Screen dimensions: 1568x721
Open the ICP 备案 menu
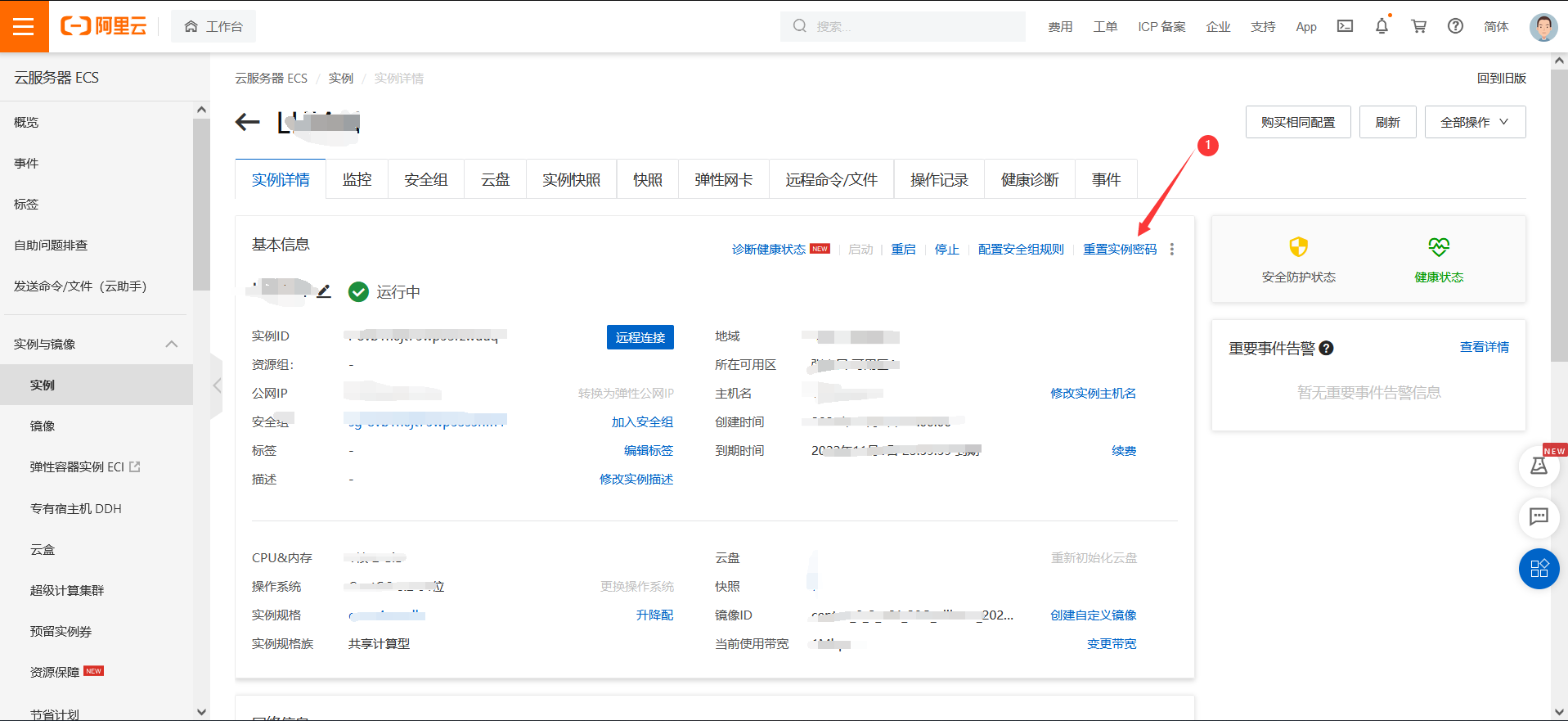coord(1161,27)
